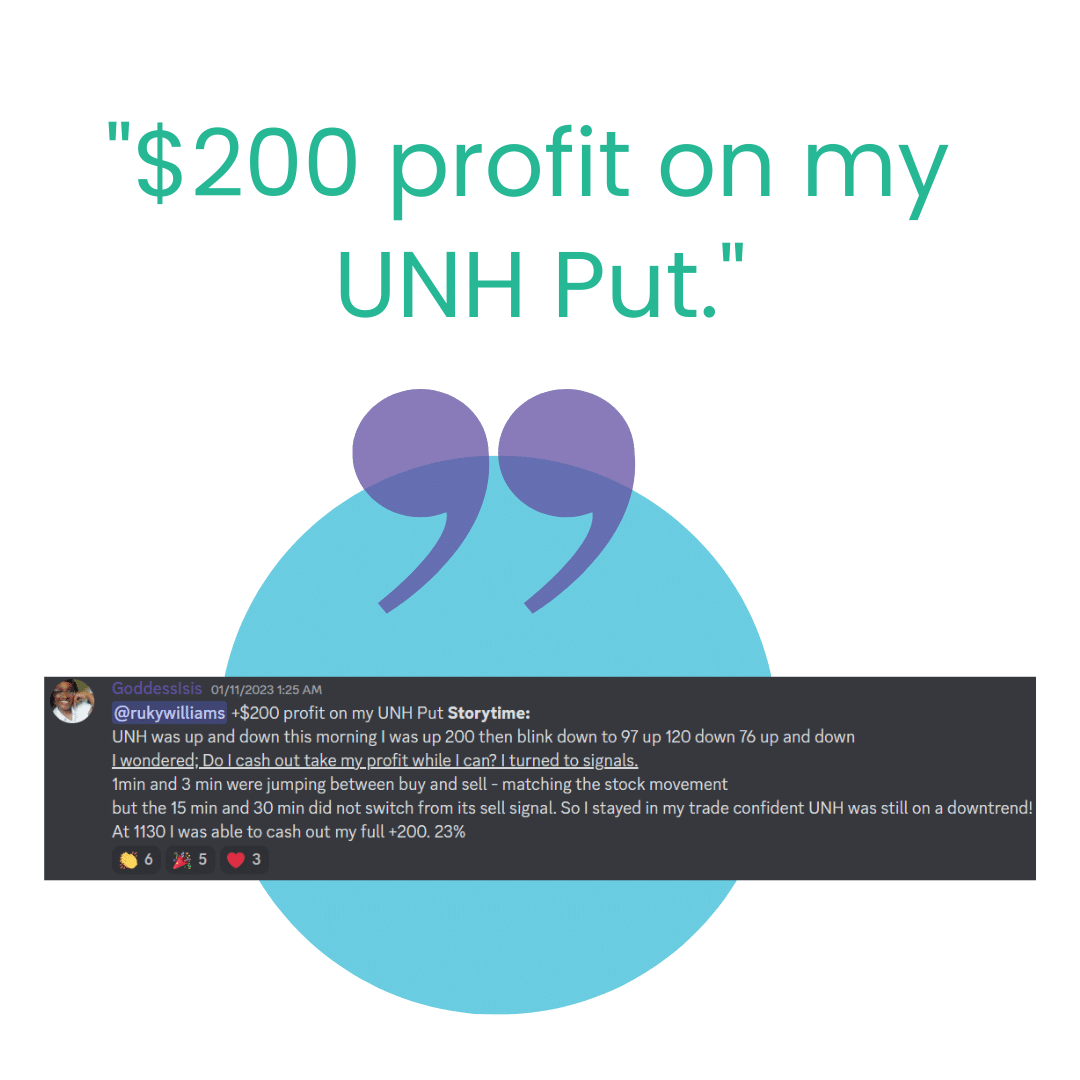The height and width of the screenshot is (1080, 1080).
Task: Click the green "$200 profit on my" headline
Action: (528, 167)
